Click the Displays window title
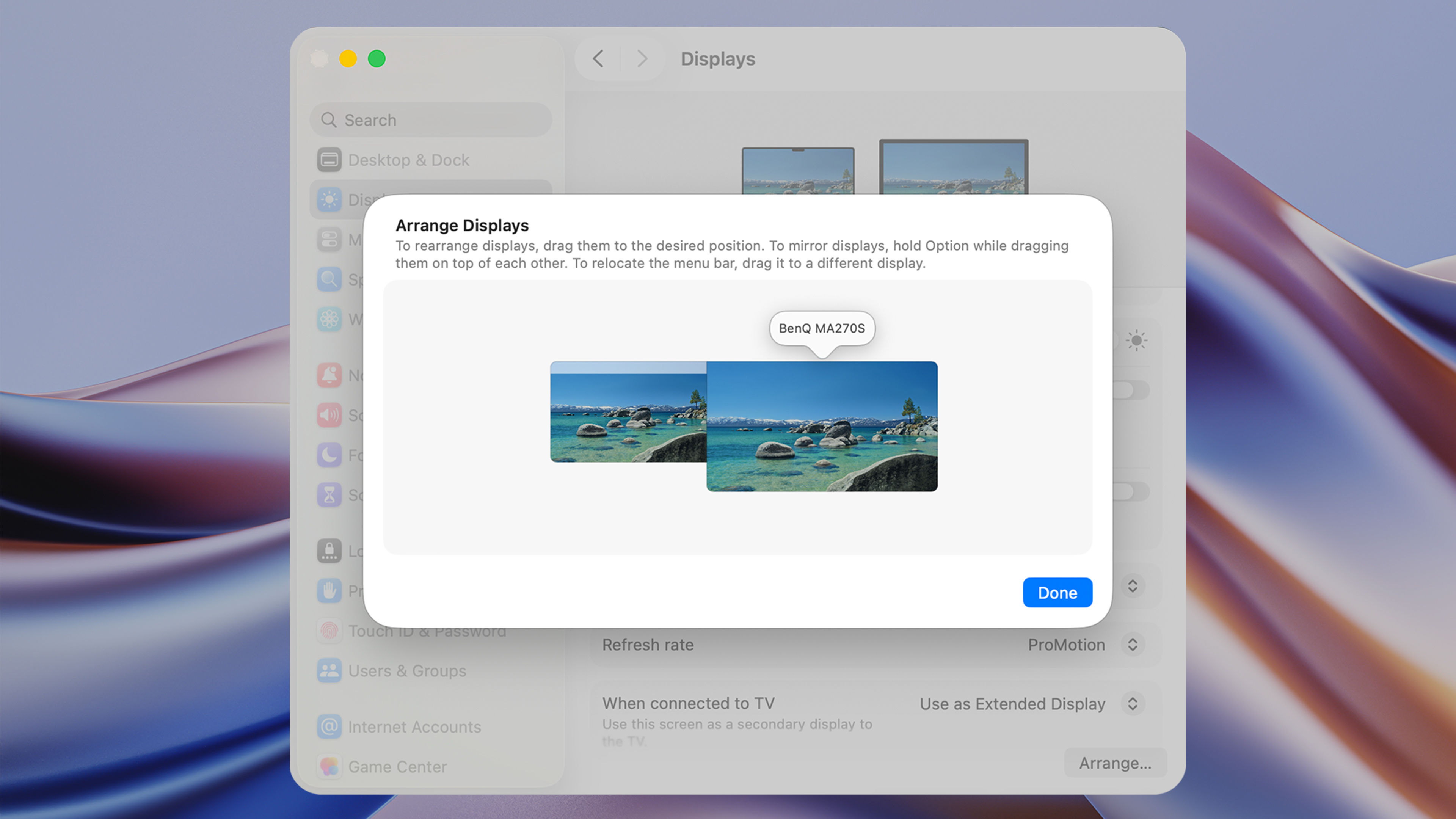This screenshot has height=819, width=1456. click(718, 59)
